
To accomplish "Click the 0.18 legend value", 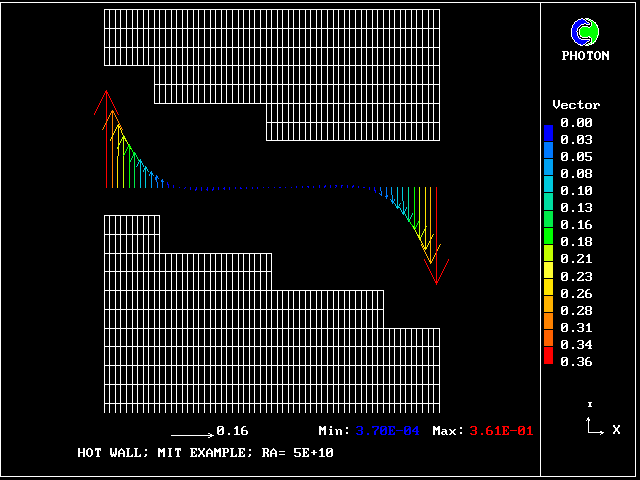I will coord(576,242).
